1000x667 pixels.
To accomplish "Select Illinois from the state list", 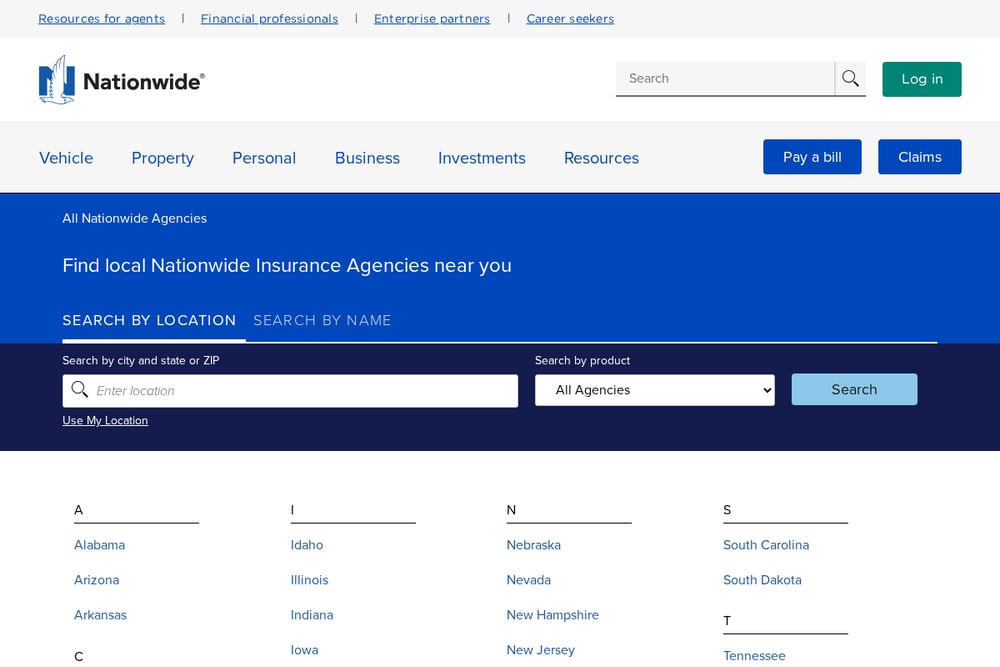I will [309, 580].
